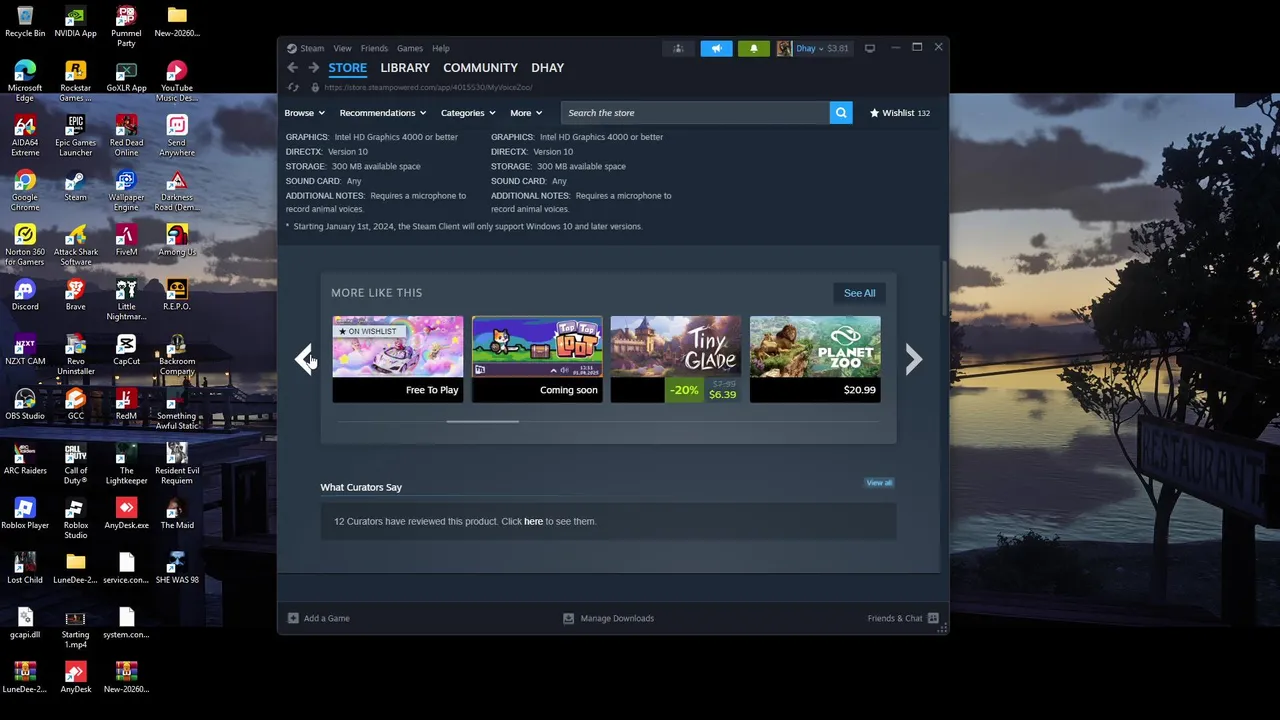Click the Manage Downloads label

(617, 618)
